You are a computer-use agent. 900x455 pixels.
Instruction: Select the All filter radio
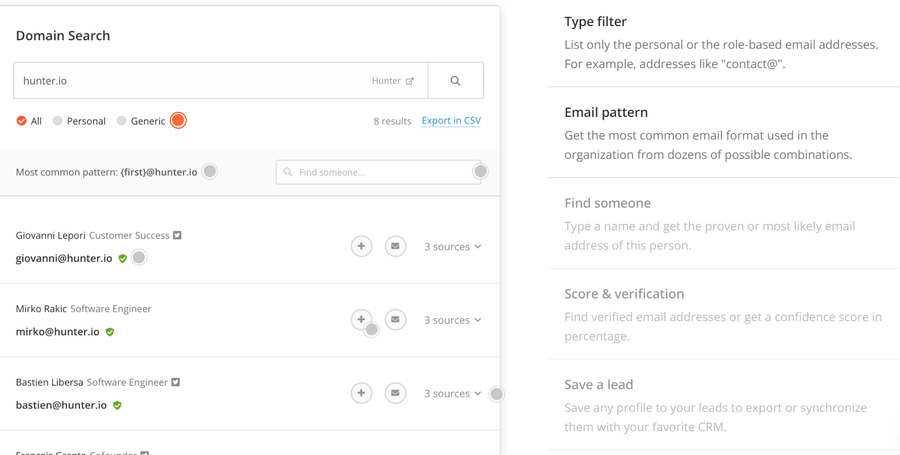pyautogui.click(x=21, y=121)
